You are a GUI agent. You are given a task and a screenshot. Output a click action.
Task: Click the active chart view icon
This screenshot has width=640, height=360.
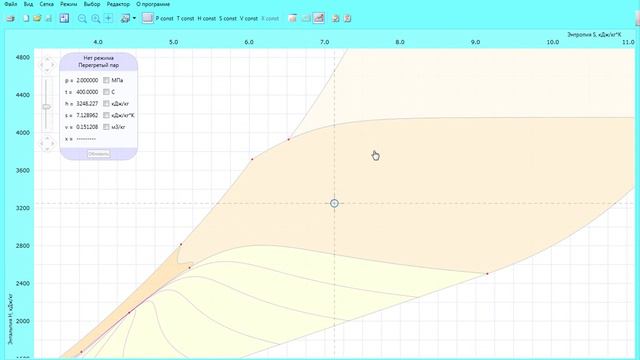click(x=319, y=18)
